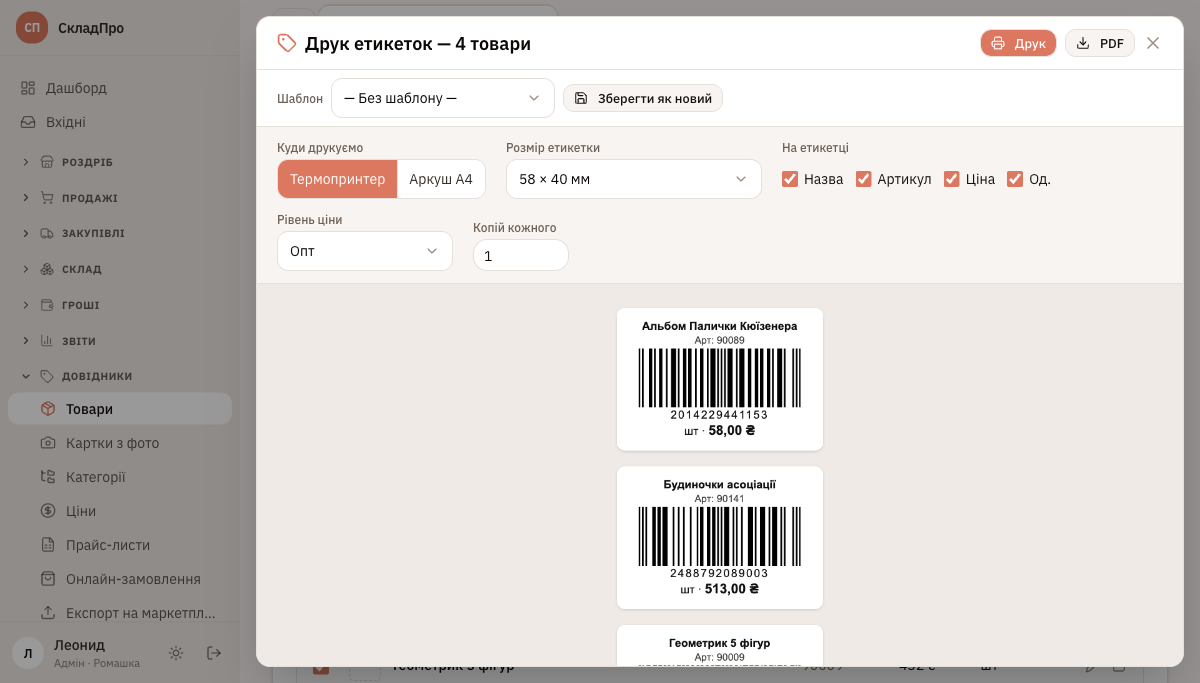Screen dimensions: 1200x683
Task: Expand the Роздріб section
Action: (x=120, y=162)
